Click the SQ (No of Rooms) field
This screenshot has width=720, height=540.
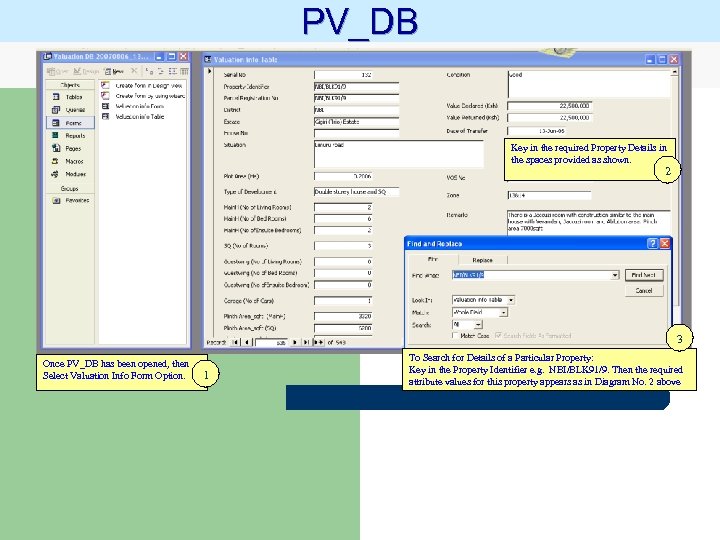point(343,246)
